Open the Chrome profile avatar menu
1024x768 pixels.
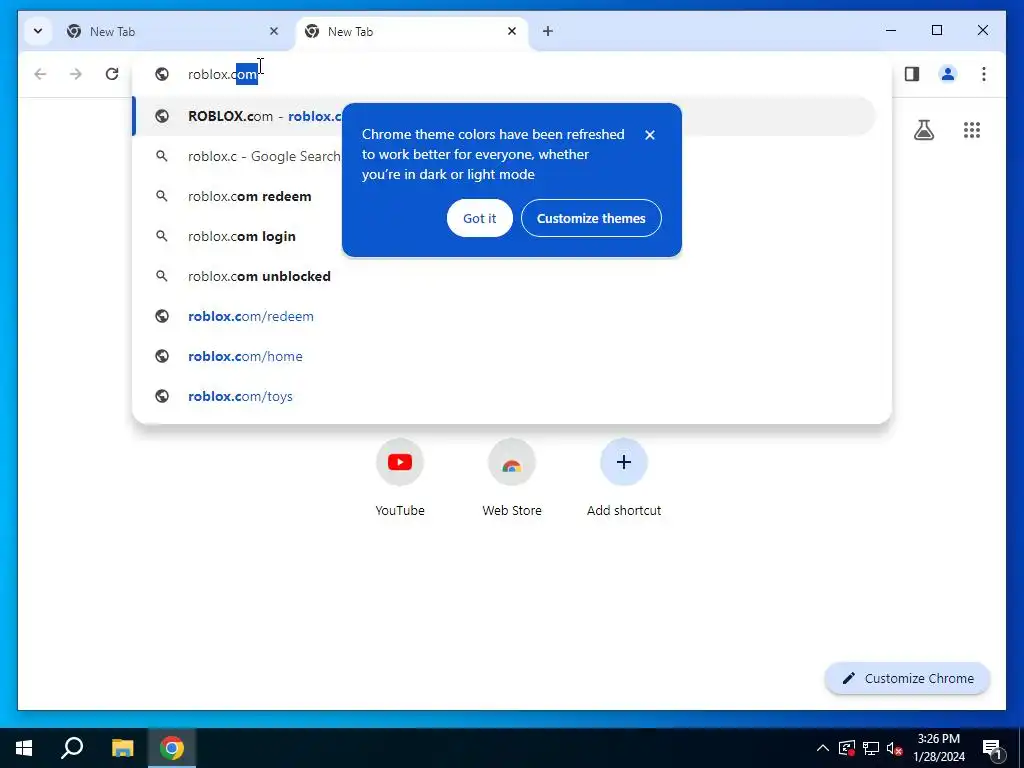coord(948,74)
